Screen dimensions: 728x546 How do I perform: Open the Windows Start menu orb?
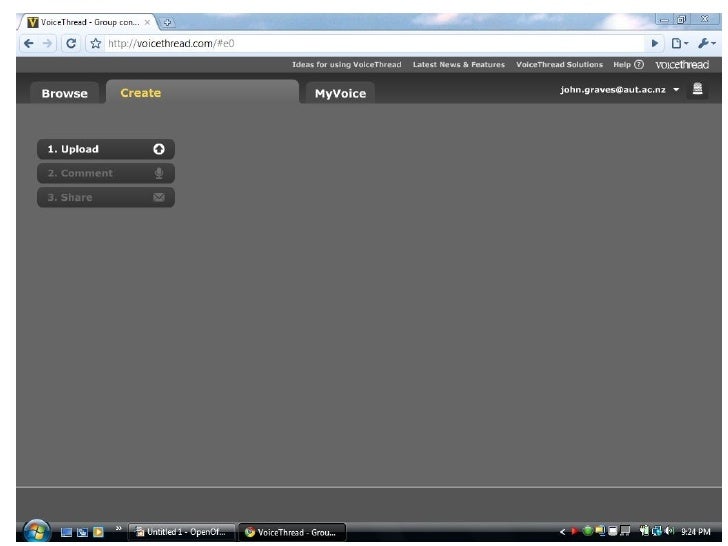(x=37, y=531)
